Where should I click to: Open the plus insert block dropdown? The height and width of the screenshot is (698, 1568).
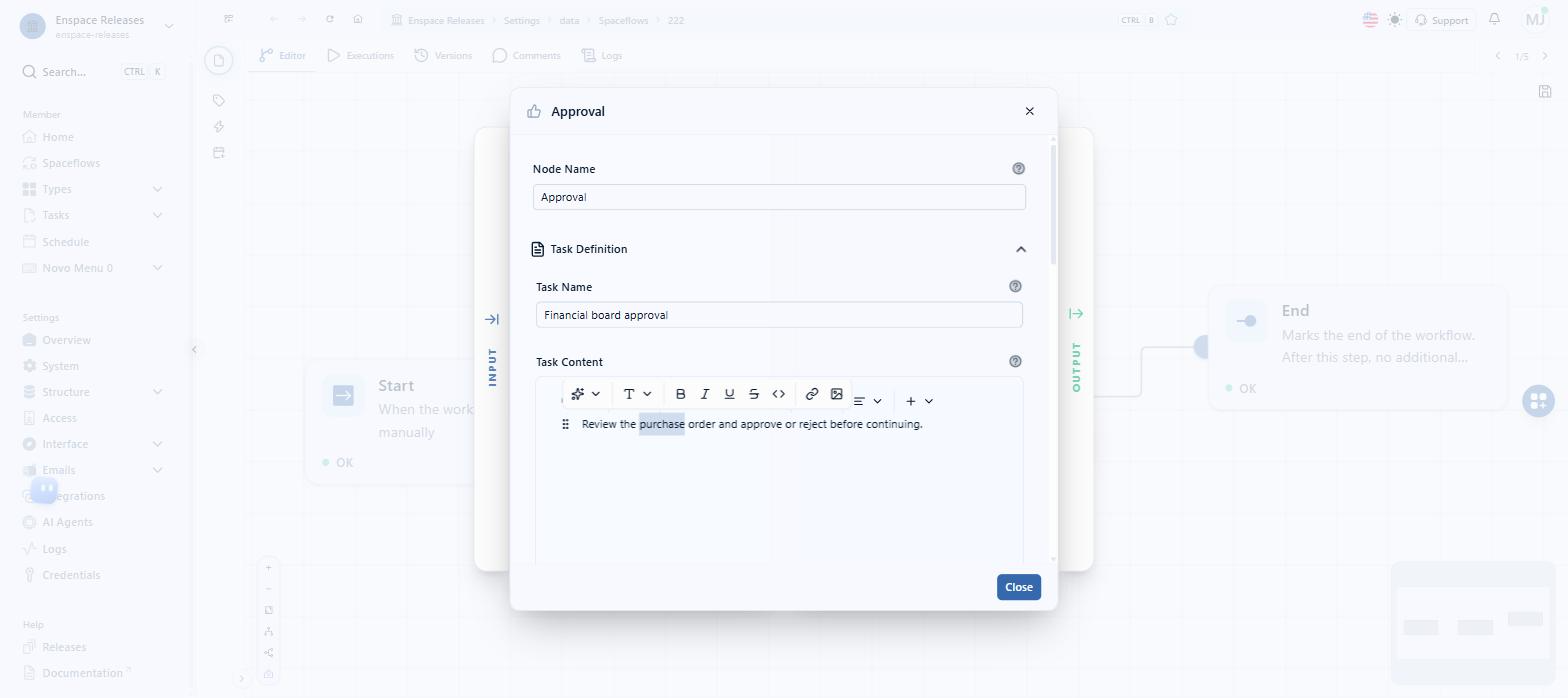click(x=919, y=401)
